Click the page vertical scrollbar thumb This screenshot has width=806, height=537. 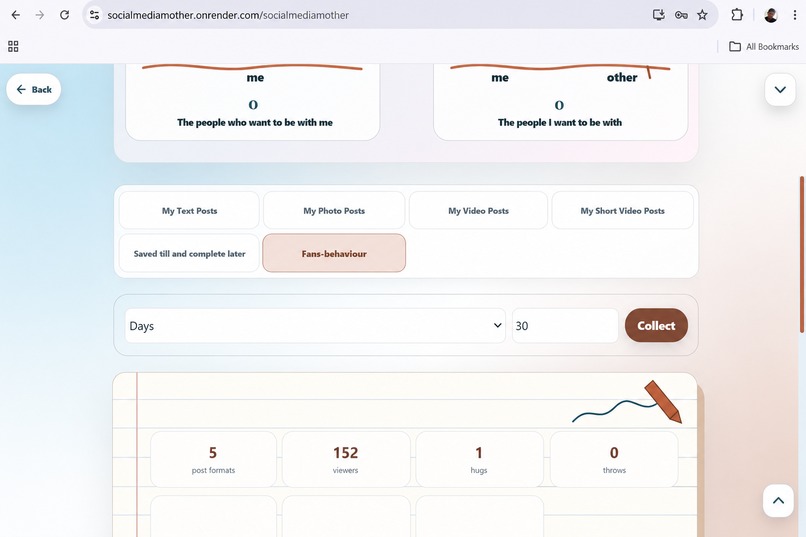point(802,254)
